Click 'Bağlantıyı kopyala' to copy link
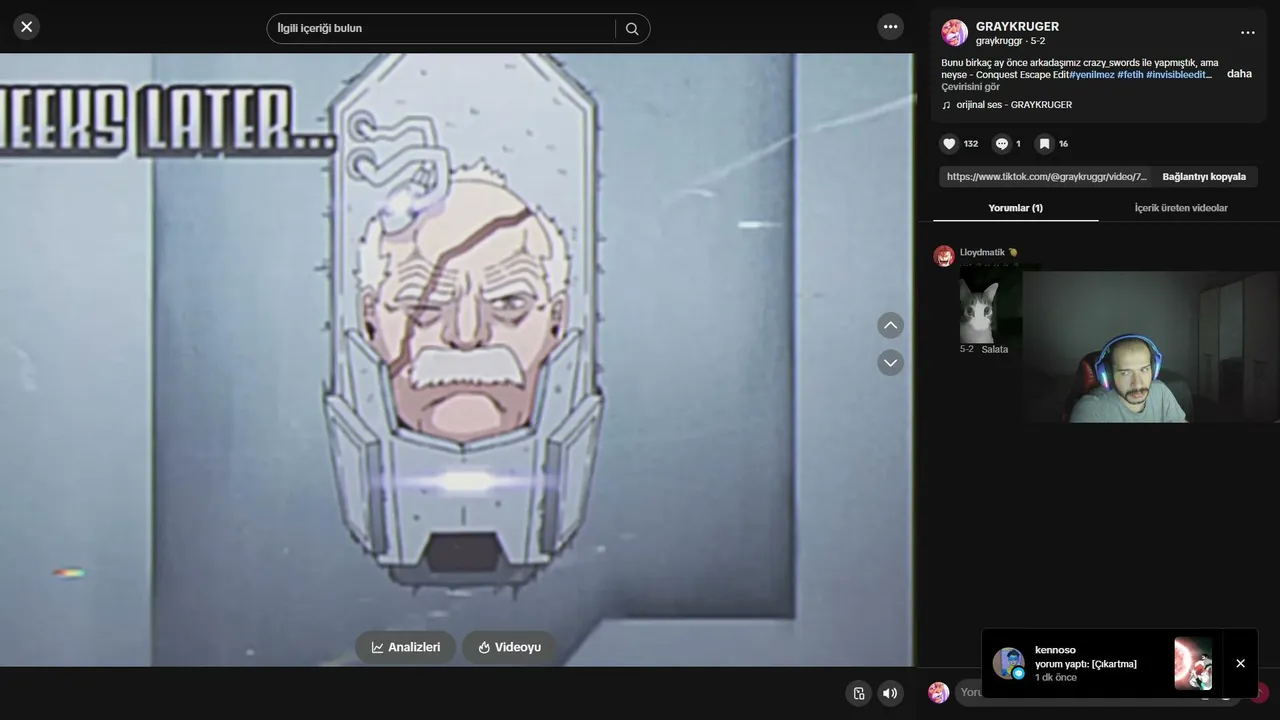Image resolution: width=1280 pixels, height=720 pixels. pos(1204,176)
